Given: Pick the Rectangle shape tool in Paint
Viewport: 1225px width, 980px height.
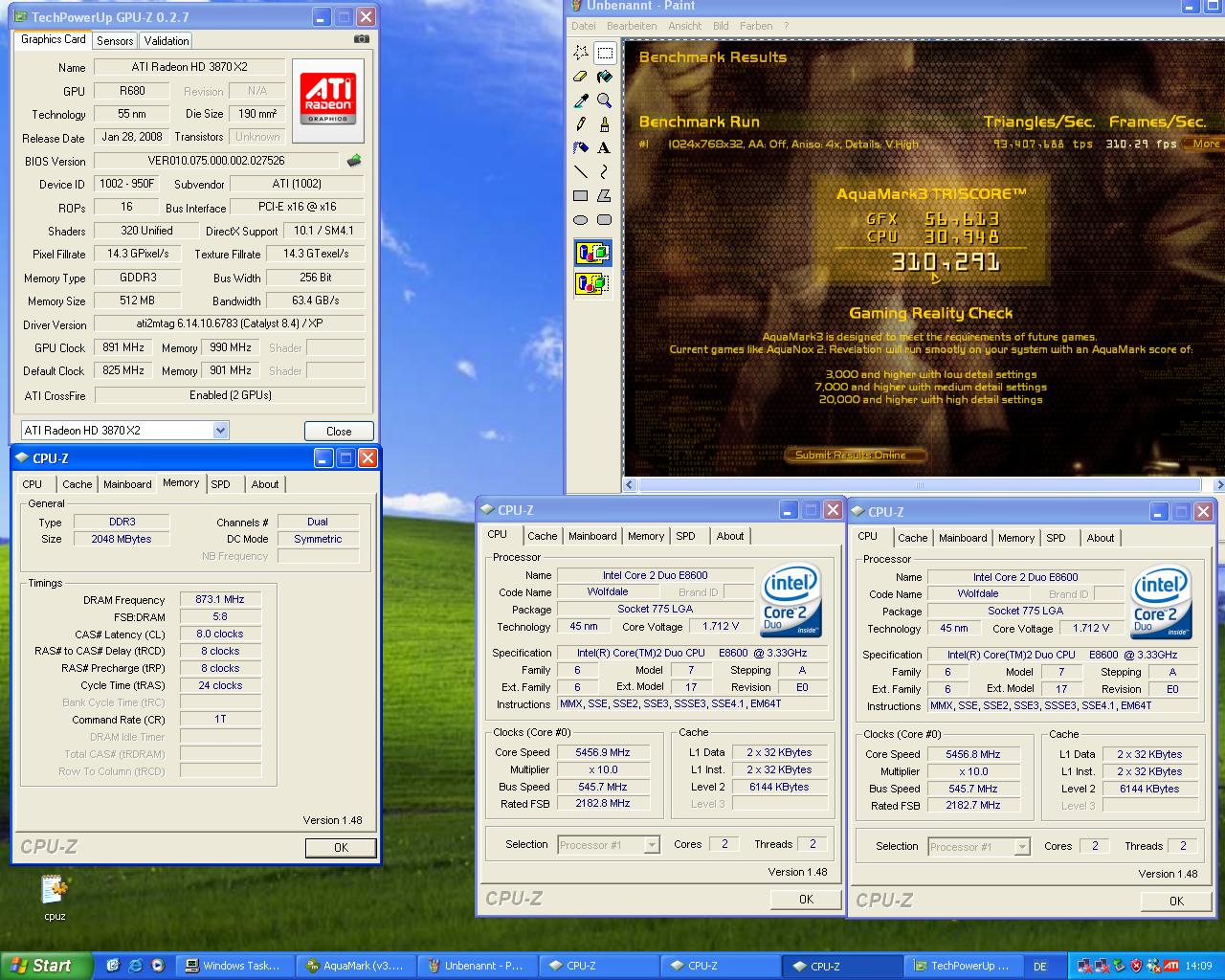Looking at the screenshot, I should tap(581, 196).
